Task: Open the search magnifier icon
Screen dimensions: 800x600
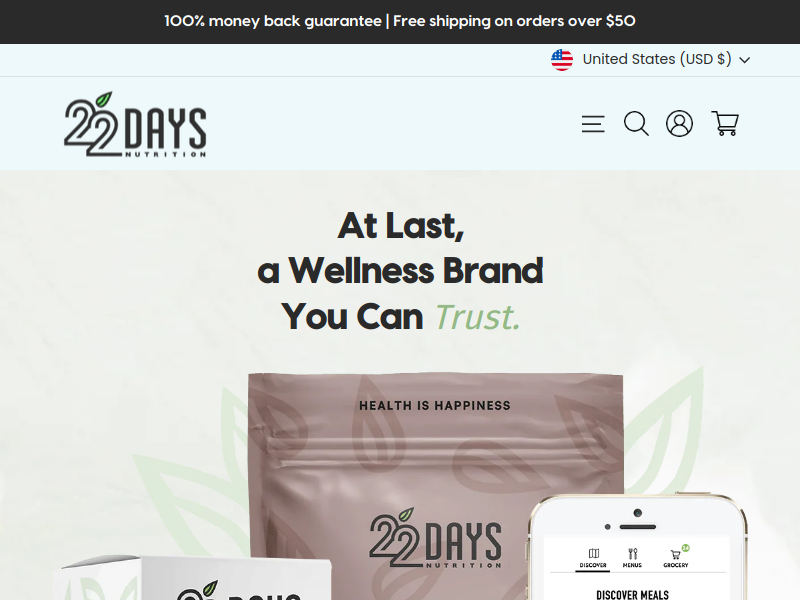Action: (636, 123)
